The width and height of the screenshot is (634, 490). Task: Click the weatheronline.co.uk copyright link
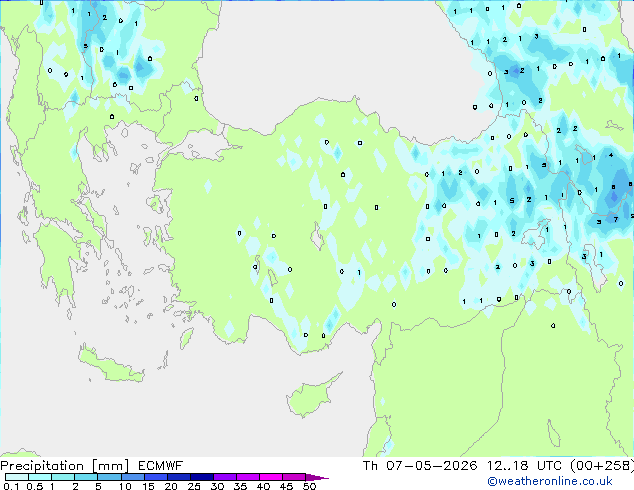[x=550, y=481]
